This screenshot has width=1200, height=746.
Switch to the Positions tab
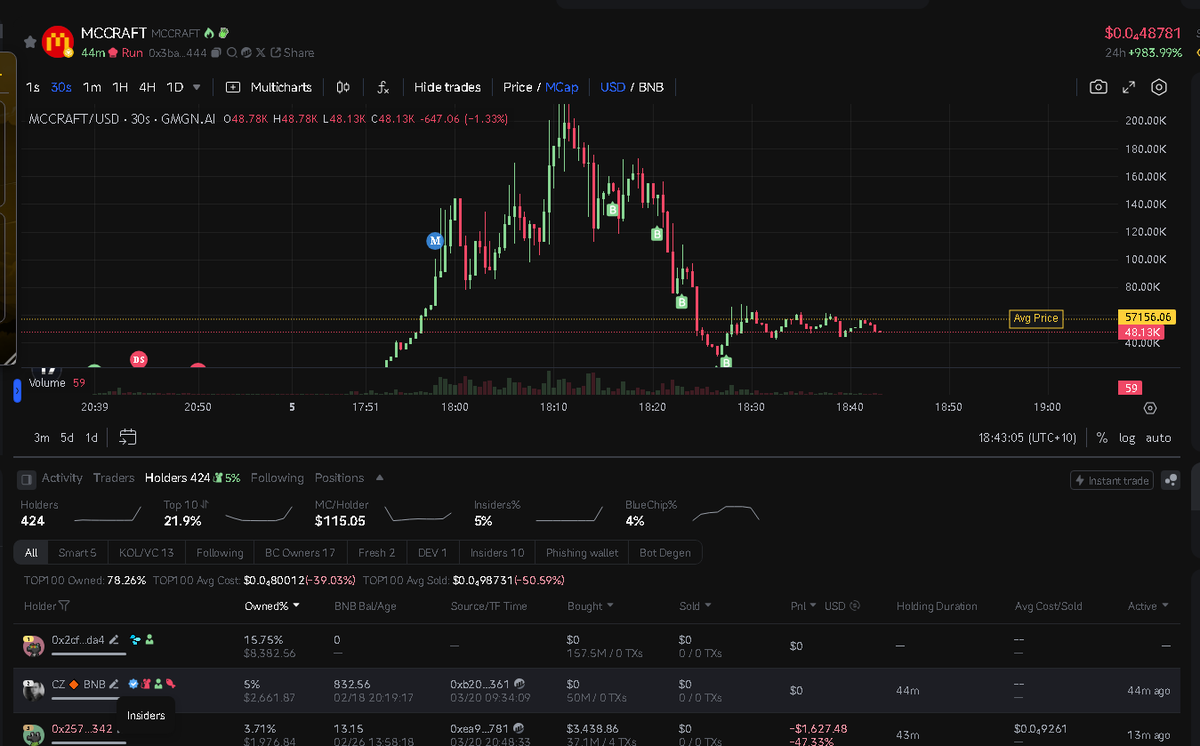[339, 478]
